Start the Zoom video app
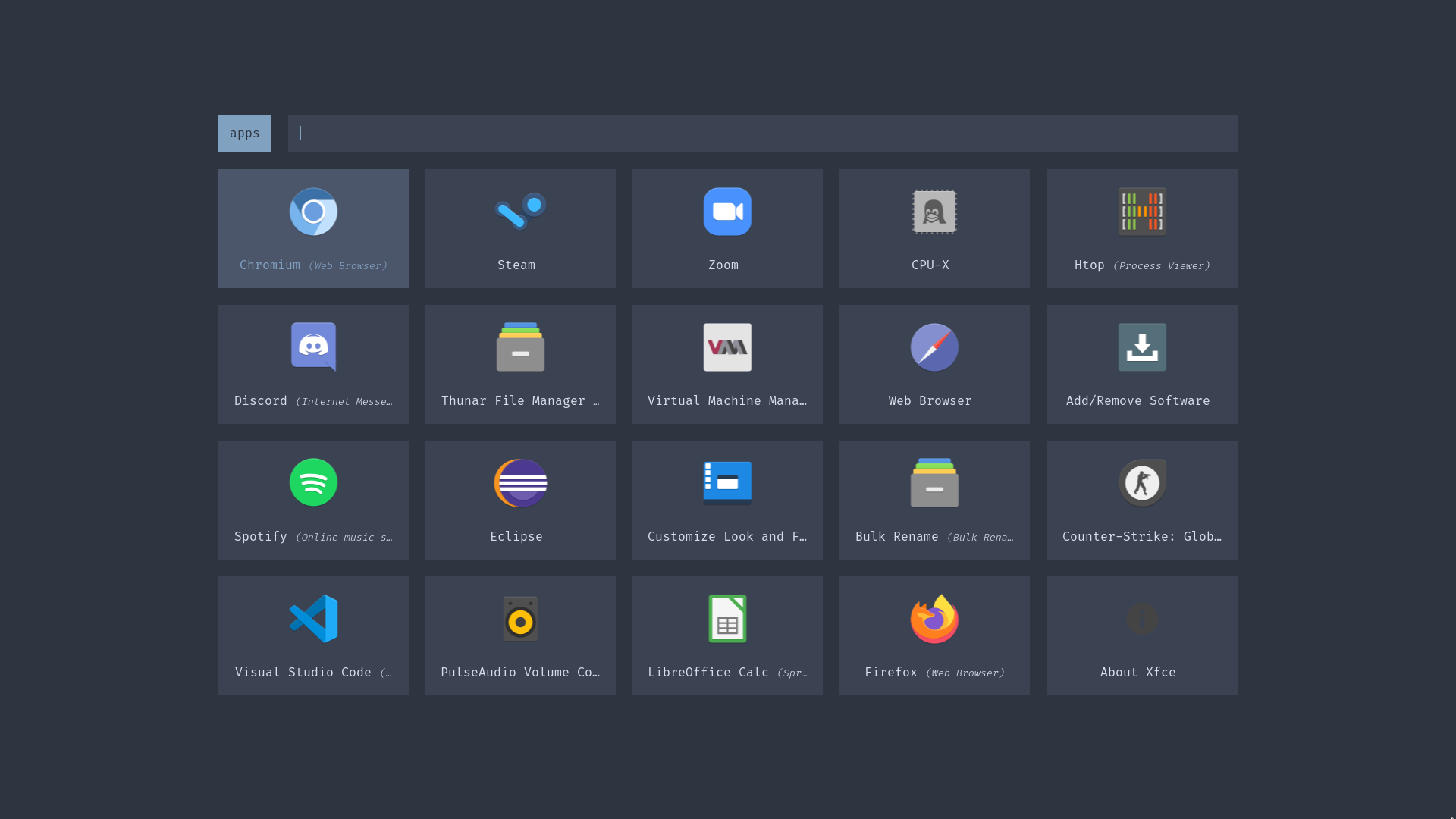Viewport: 1456px width, 819px height. (x=727, y=212)
